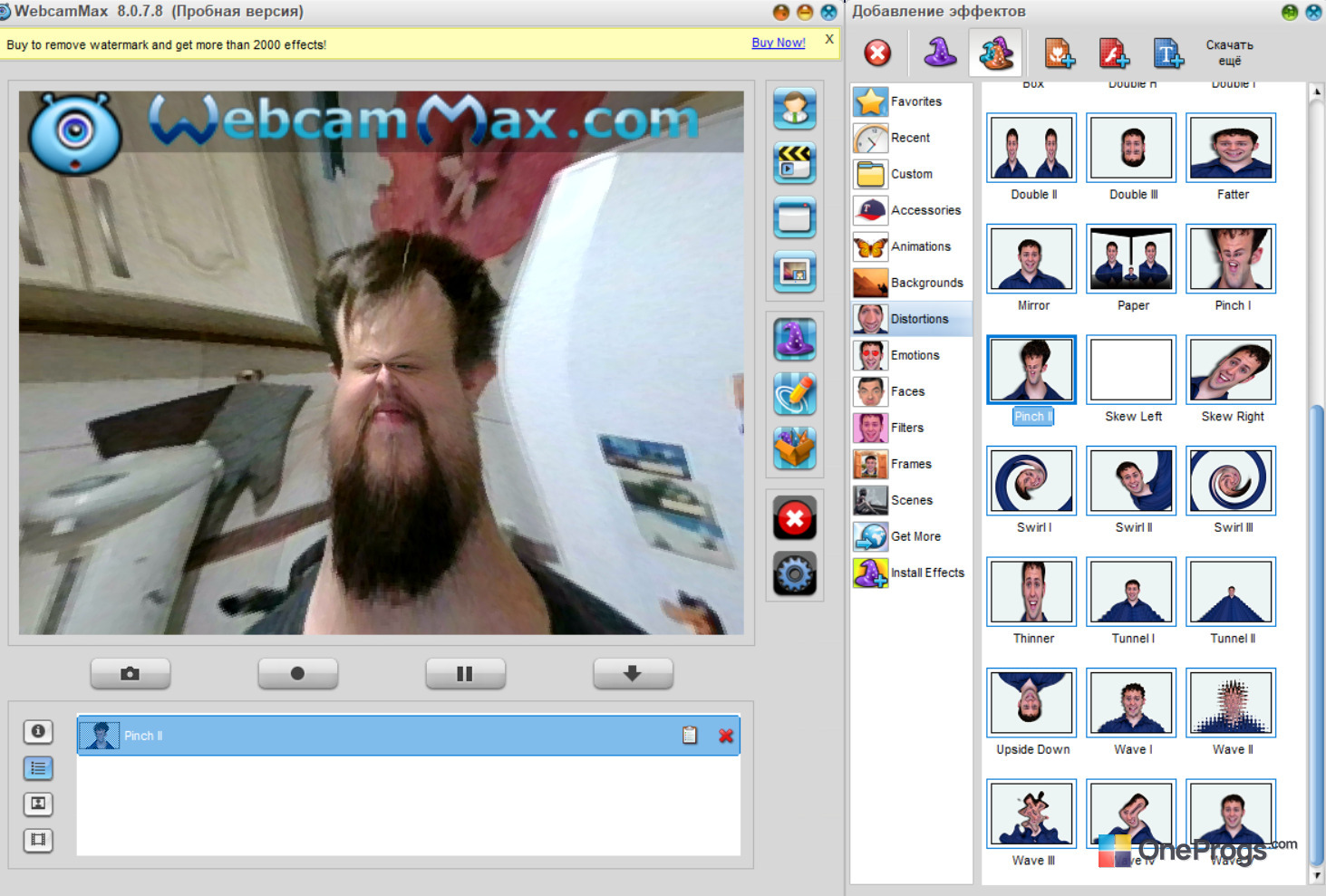This screenshot has height=896, width=1326.
Task: Click the single wizard hat toolbar icon
Action: pos(940,53)
